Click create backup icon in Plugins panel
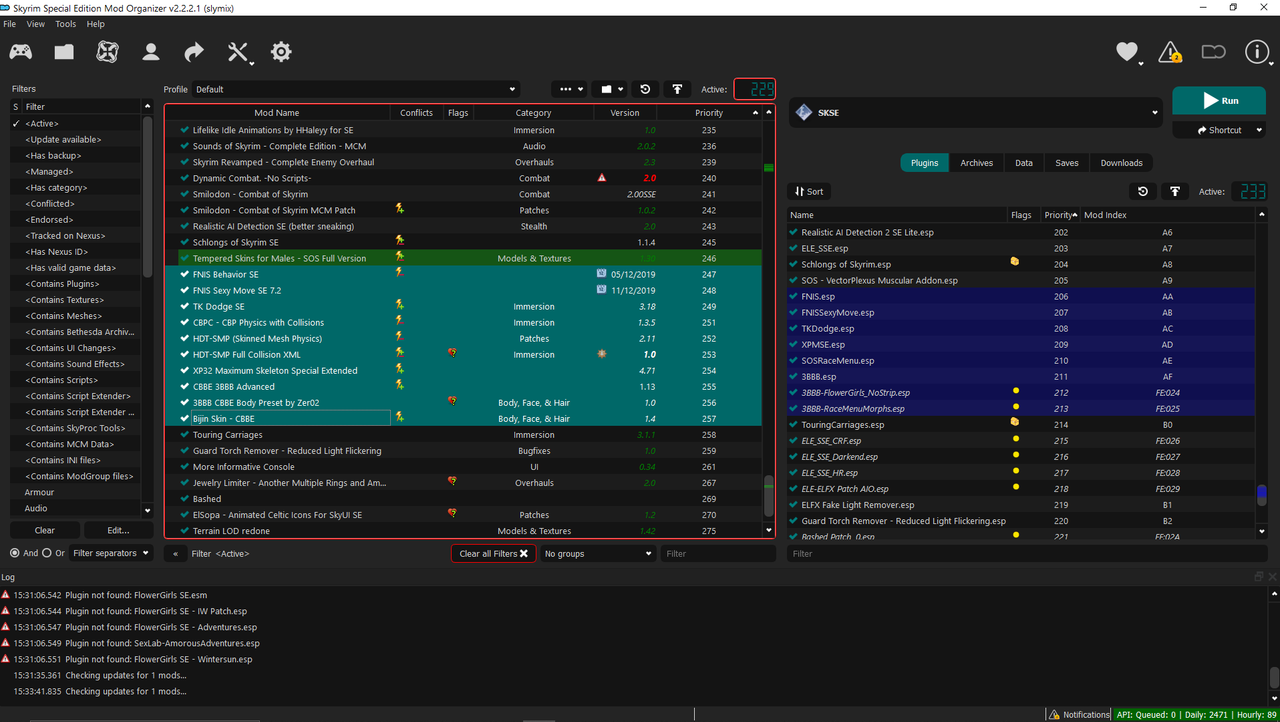Screen dimensions: 1280x722 (1174, 191)
